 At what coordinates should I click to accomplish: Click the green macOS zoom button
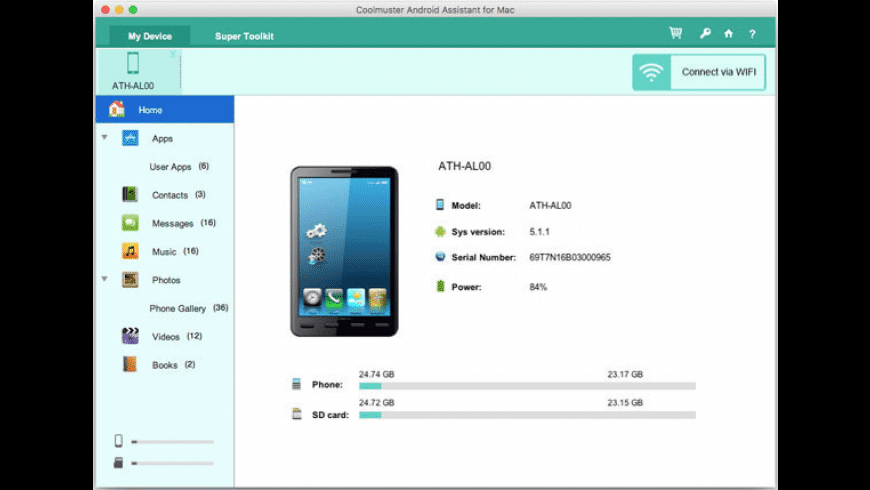point(133,9)
